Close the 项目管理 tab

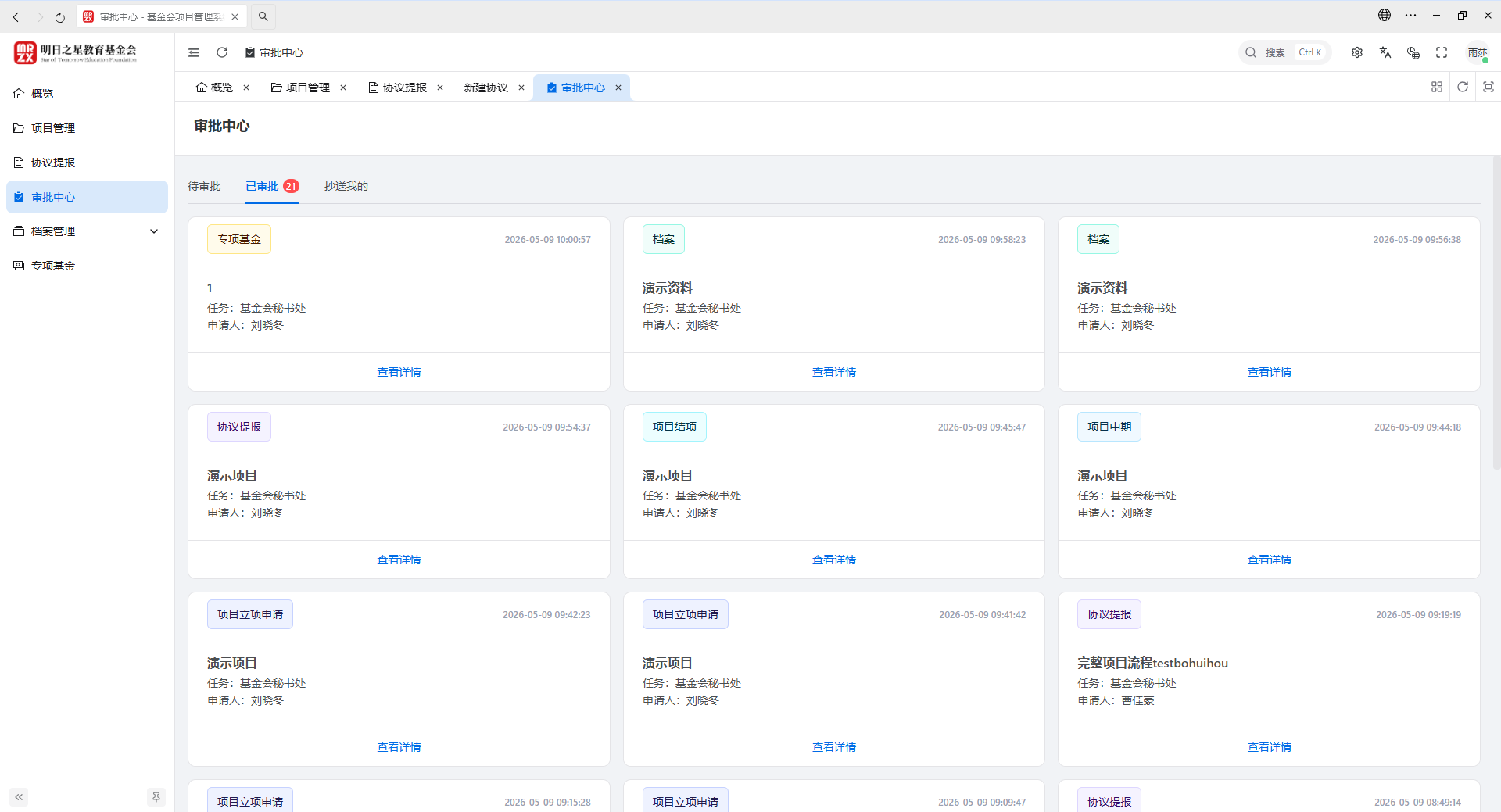[343, 88]
